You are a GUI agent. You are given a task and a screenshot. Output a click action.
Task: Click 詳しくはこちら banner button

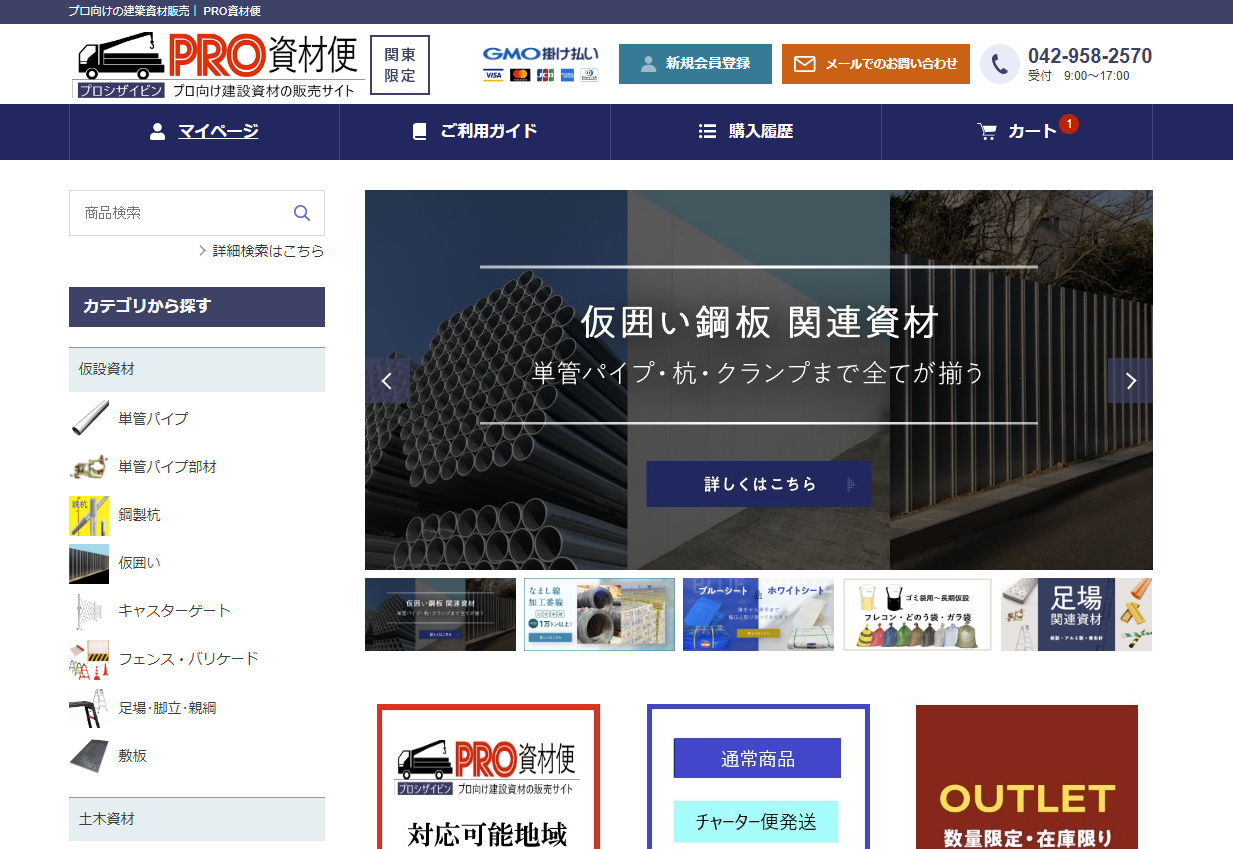click(759, 484)
